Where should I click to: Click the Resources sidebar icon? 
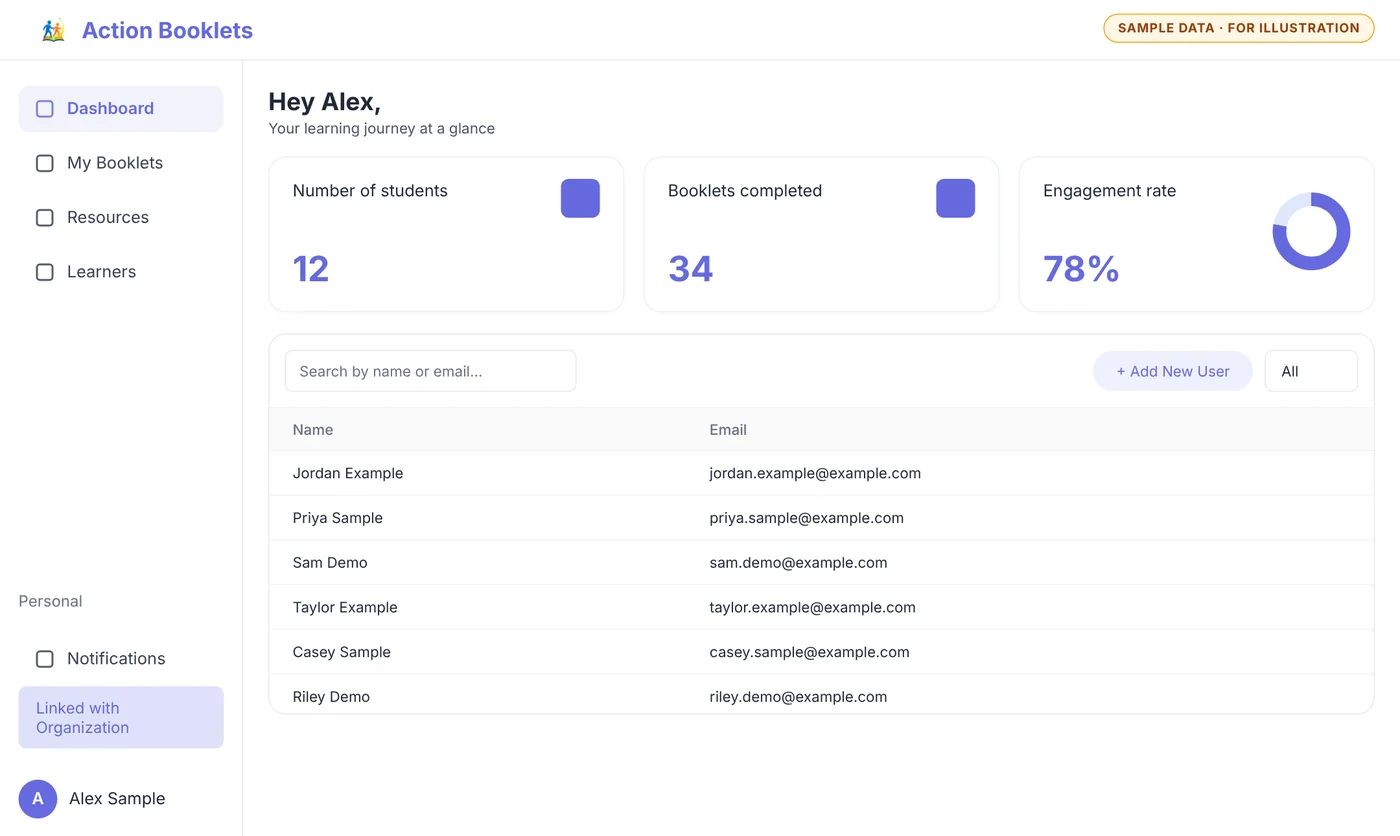[45, 217]
